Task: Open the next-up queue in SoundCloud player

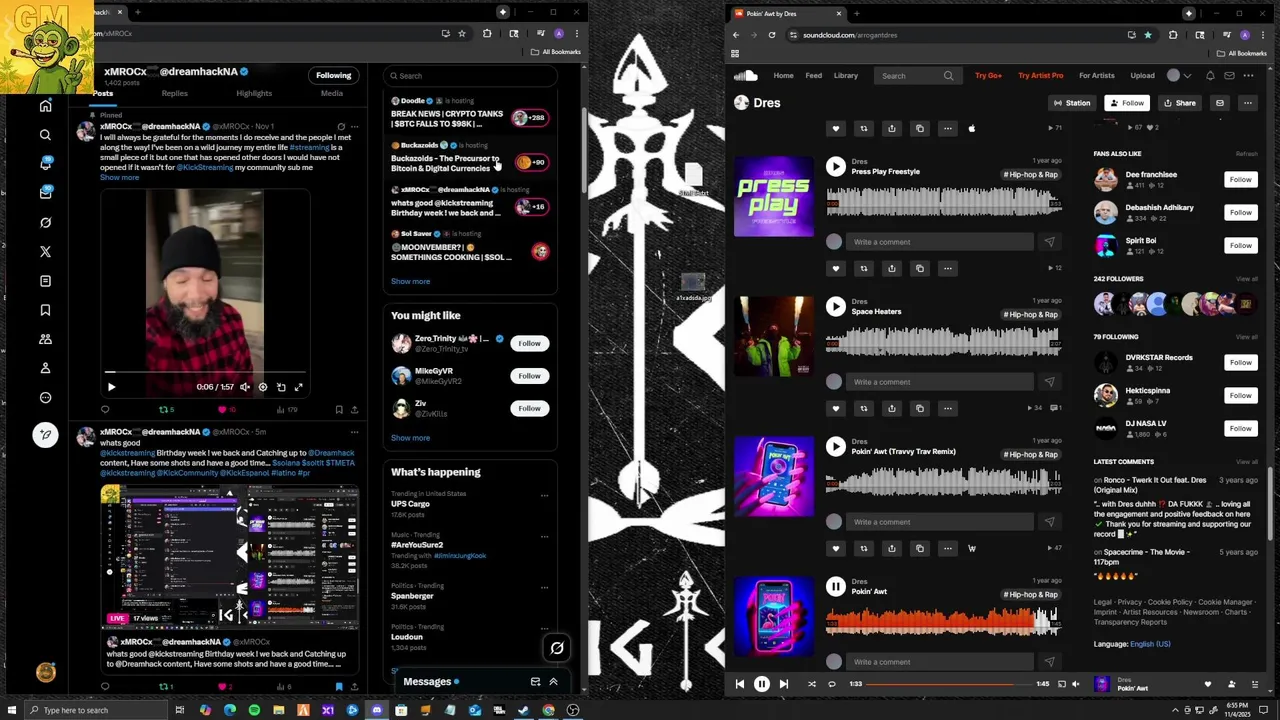Action: tap(1254, 684)
